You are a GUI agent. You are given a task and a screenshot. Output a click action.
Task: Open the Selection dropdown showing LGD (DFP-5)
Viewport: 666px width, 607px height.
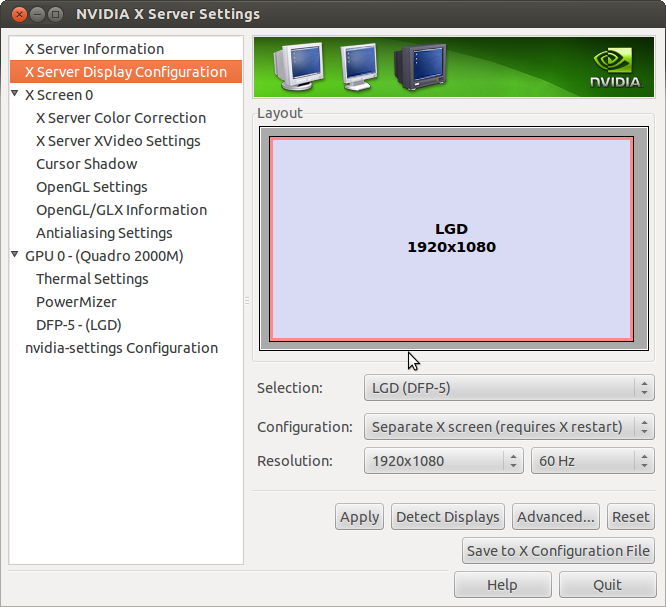point(509,387)
